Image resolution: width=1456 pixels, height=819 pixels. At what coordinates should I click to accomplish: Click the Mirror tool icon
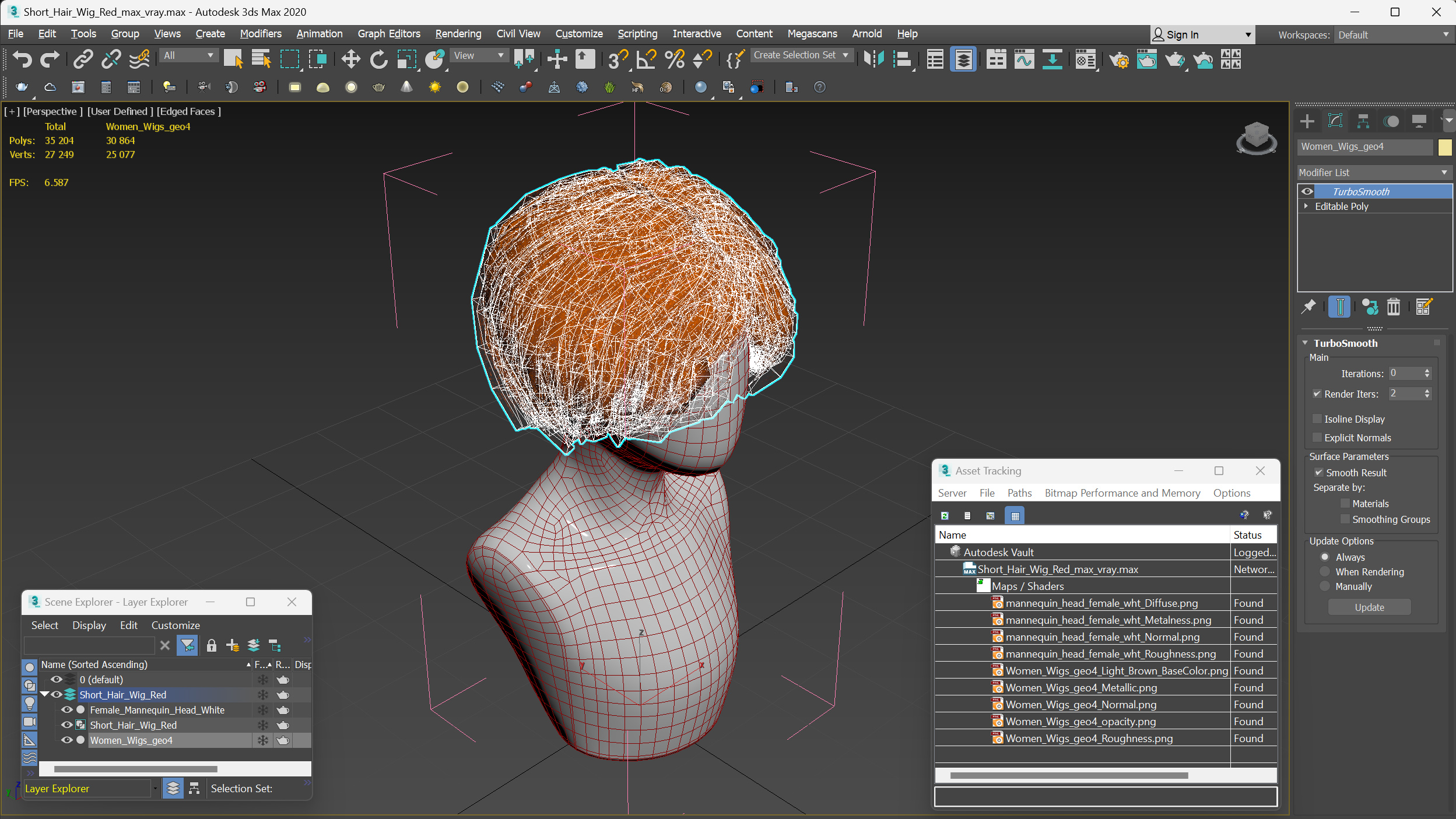click(x=873, y=59)
